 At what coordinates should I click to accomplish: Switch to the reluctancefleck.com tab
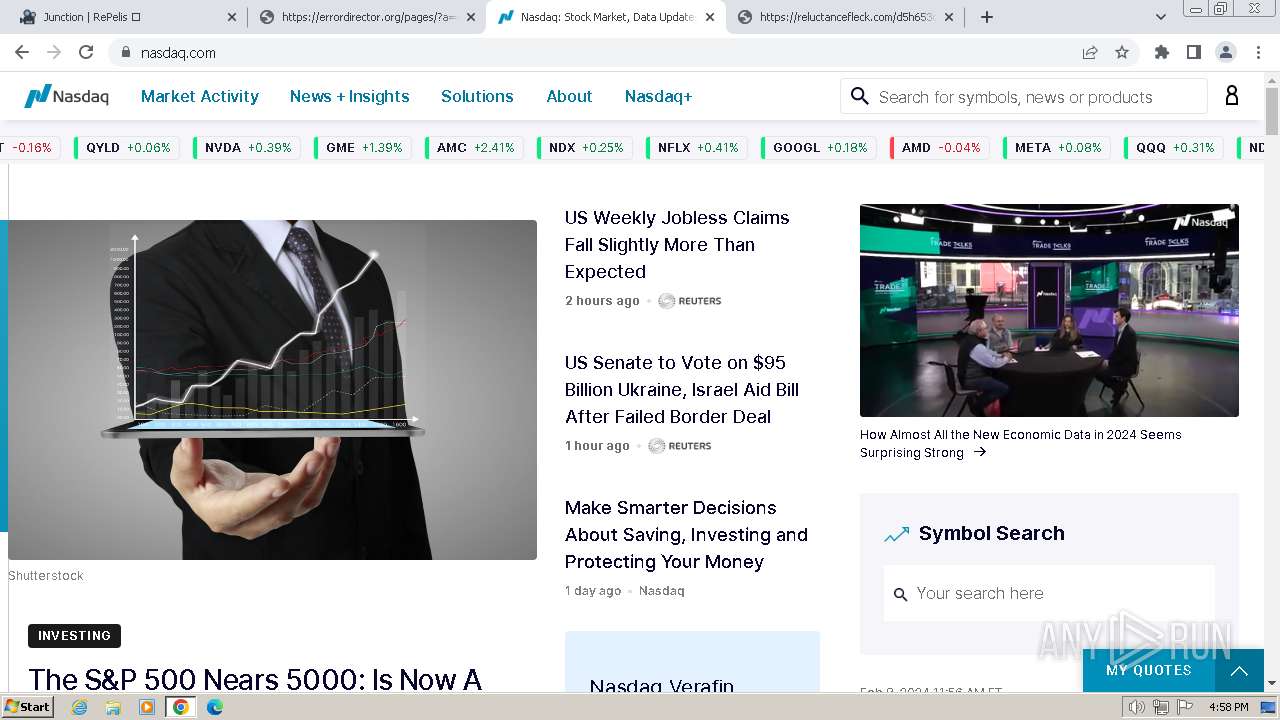[x=846, y=17]
